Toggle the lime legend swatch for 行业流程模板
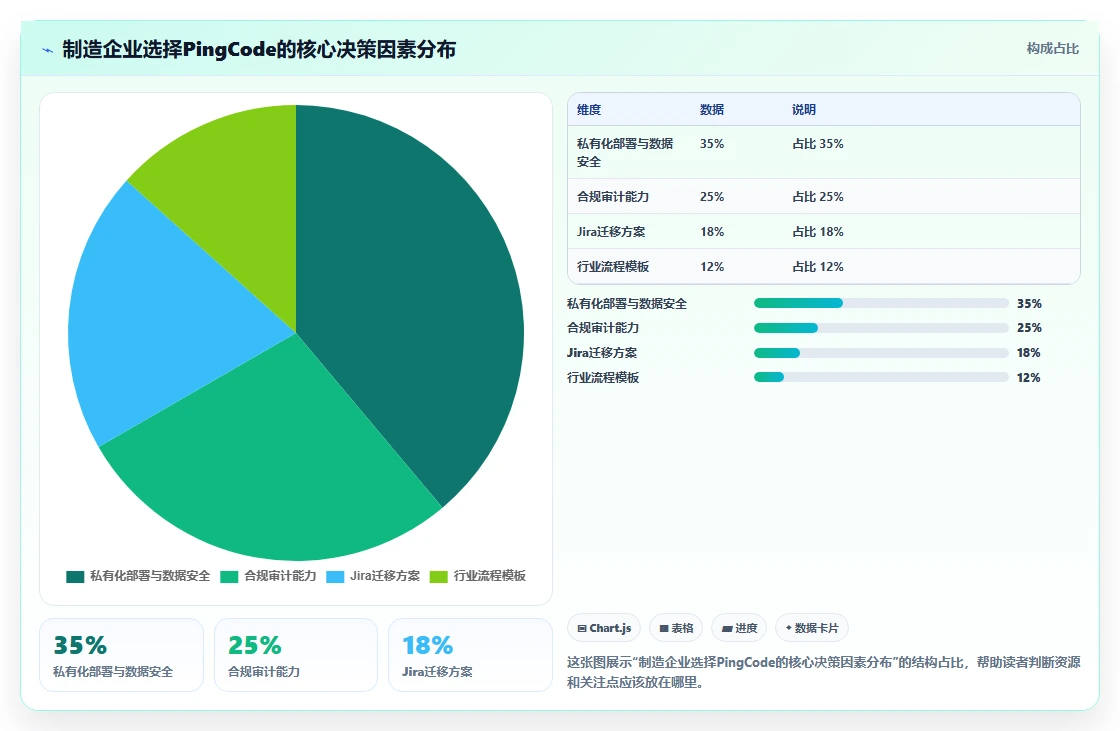The width and height of the screenshot is (1120, 731). (439, 577)
